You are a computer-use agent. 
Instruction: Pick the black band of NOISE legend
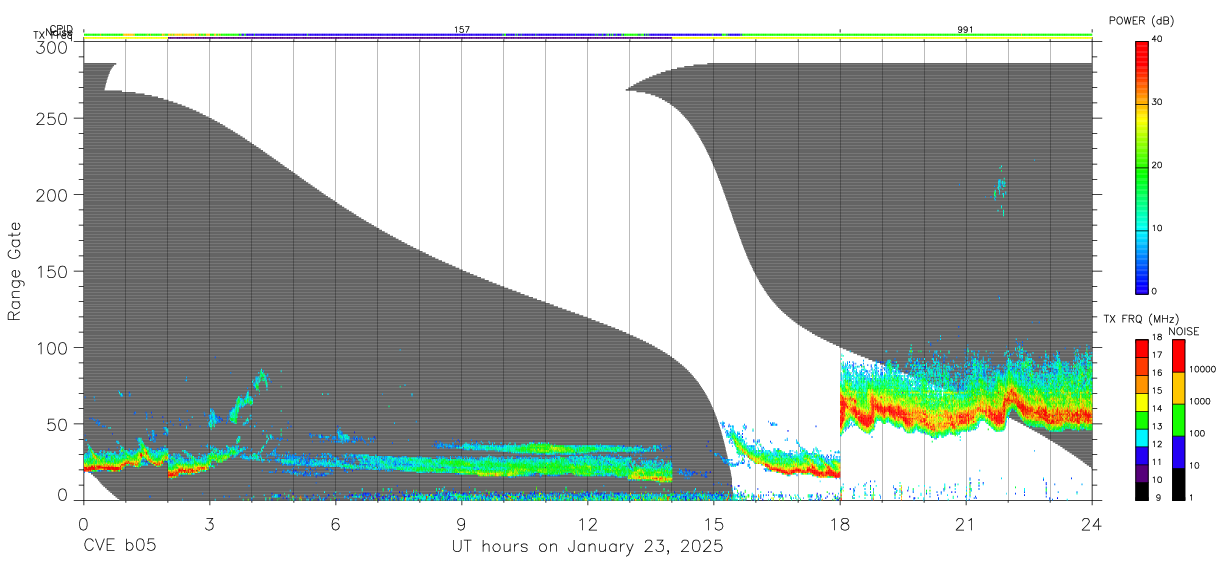click(x=1178, y=484)
